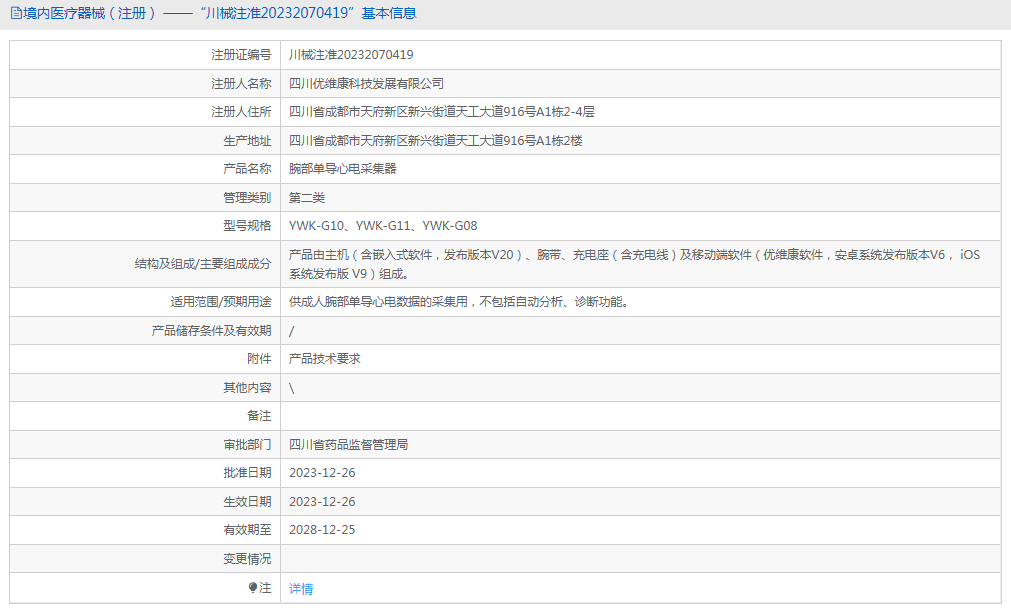Click the 有效期至 label
1011x608 pixels.
pos(247,530)
